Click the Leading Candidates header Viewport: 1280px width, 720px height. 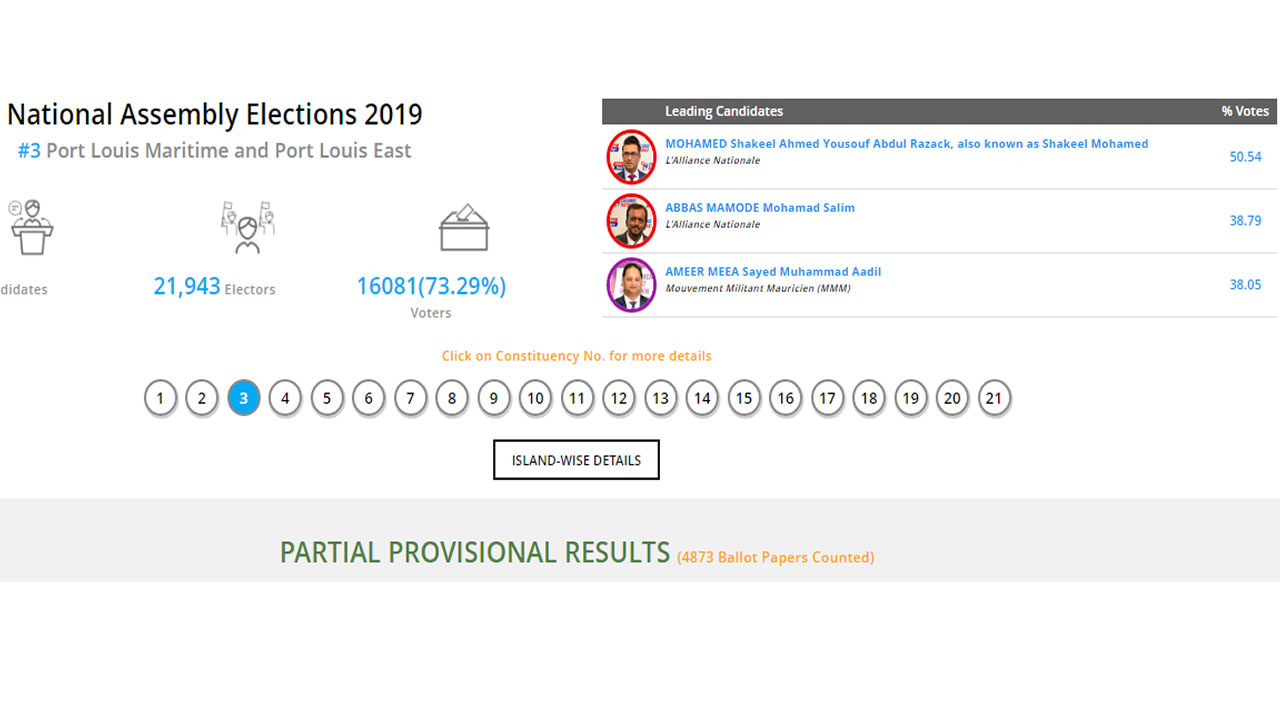pyautogui.click(x=724, y=111)
